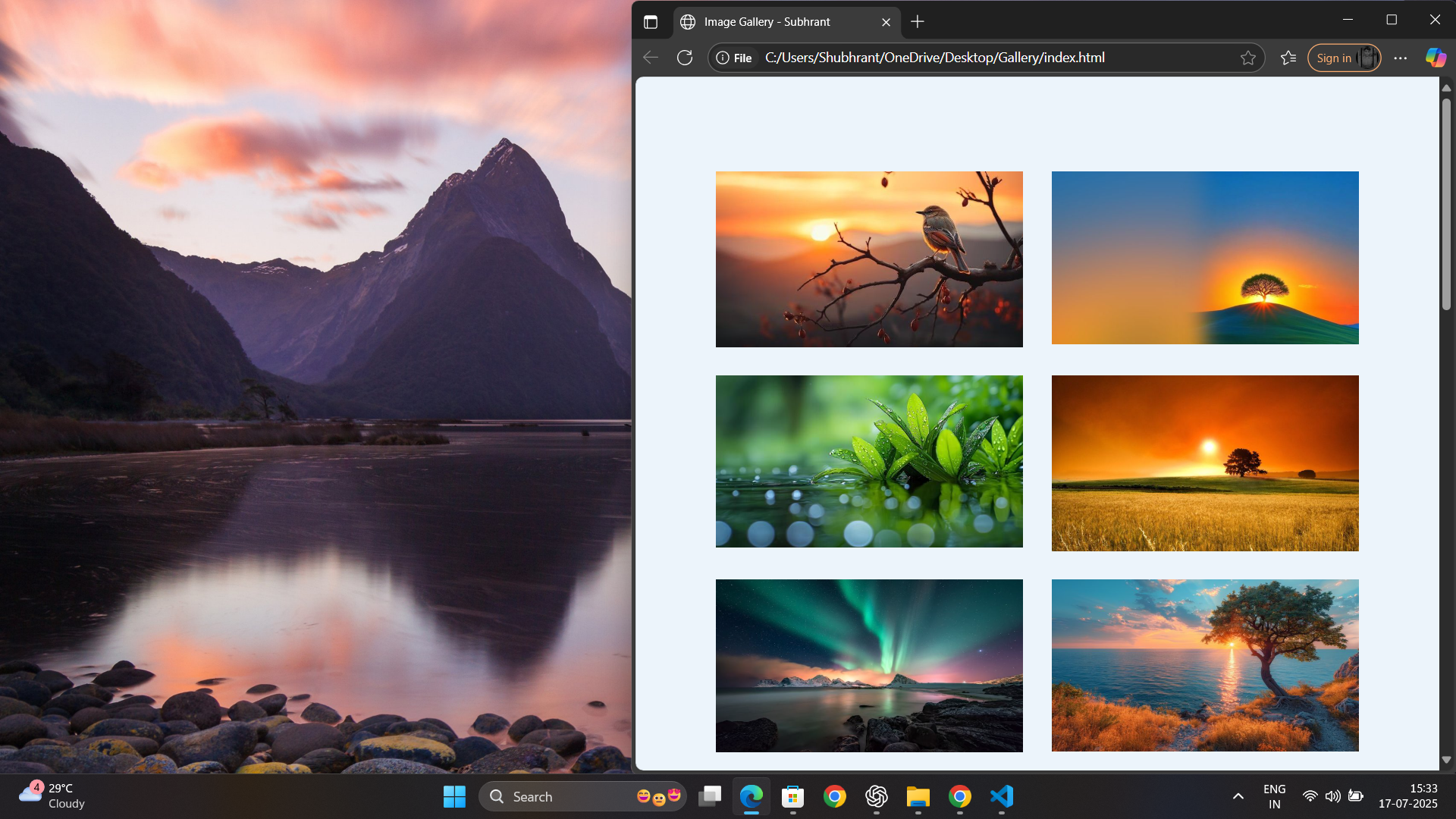Click the Sign in button
The width and height of the screenshot is (1456, 819).
[1334, 58]
